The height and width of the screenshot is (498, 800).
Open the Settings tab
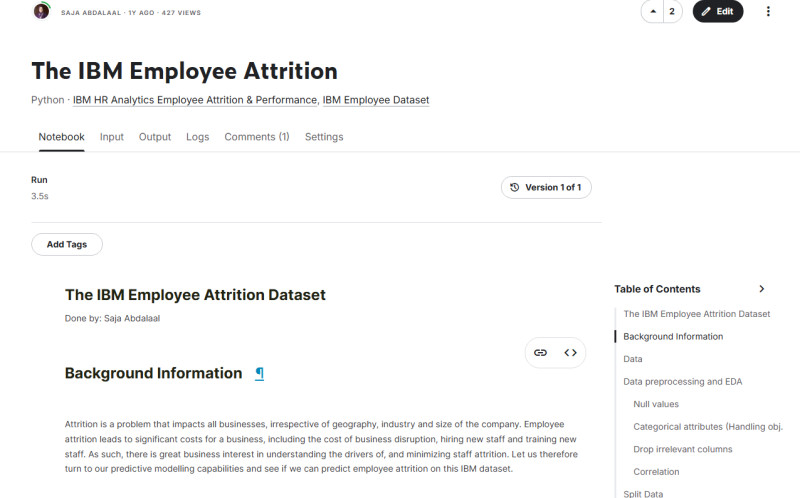click(x=324, y=137)
